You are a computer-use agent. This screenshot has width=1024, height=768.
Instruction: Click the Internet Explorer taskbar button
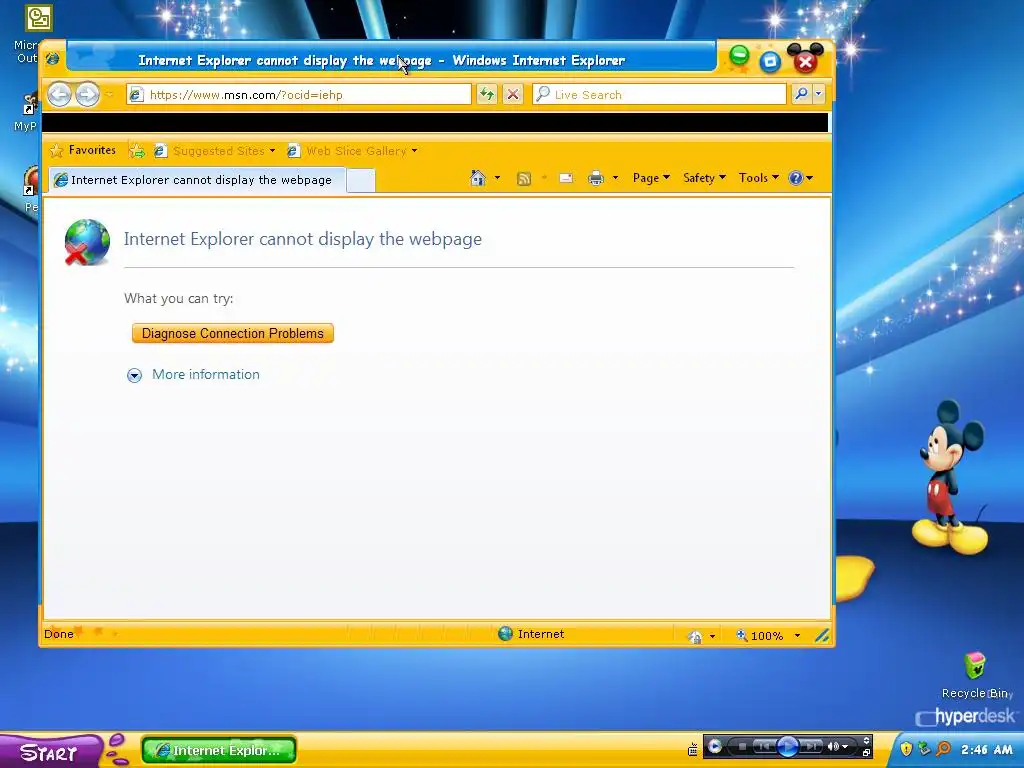[219, 750]
